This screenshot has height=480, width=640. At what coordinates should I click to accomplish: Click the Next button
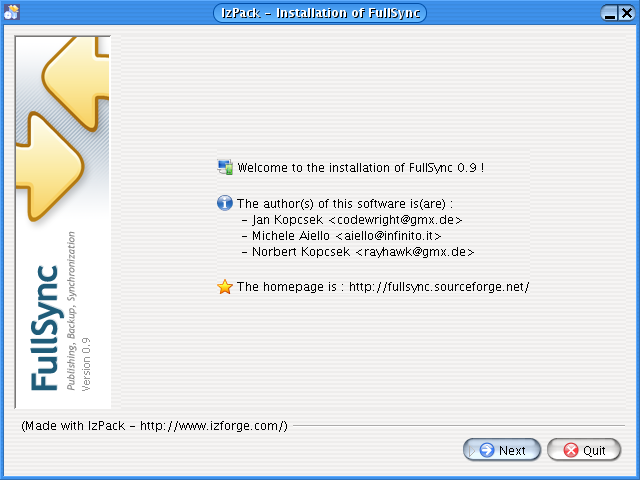pyautogui.click(x=502, y=450)
